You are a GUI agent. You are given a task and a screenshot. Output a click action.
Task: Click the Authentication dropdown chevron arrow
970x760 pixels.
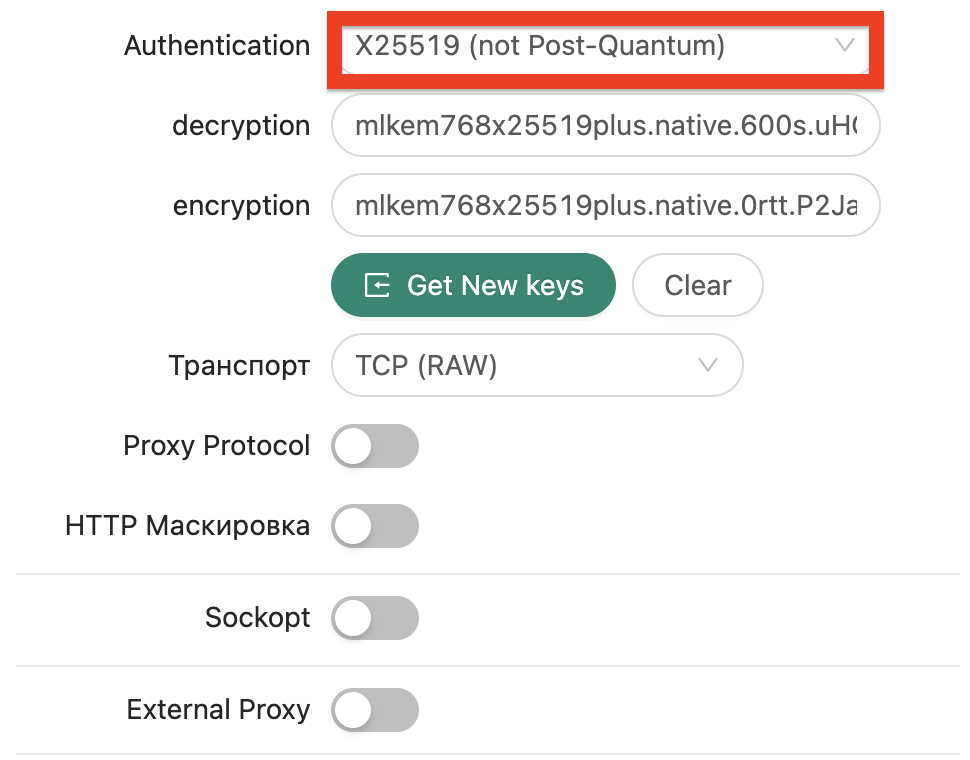point(844,46)
